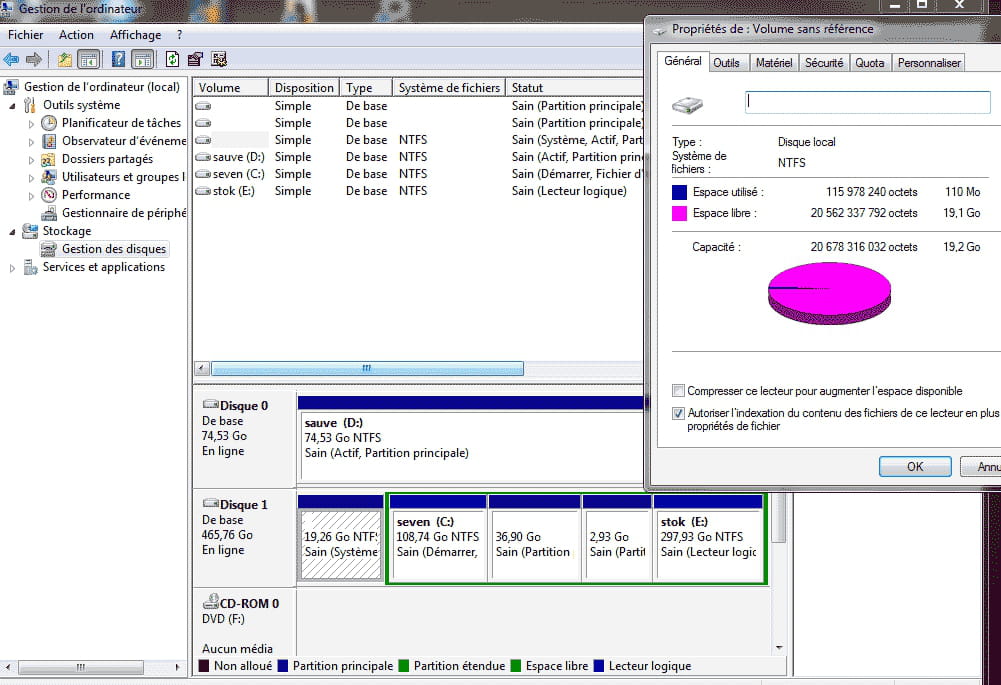Click the volume label text field

(868, 102)
